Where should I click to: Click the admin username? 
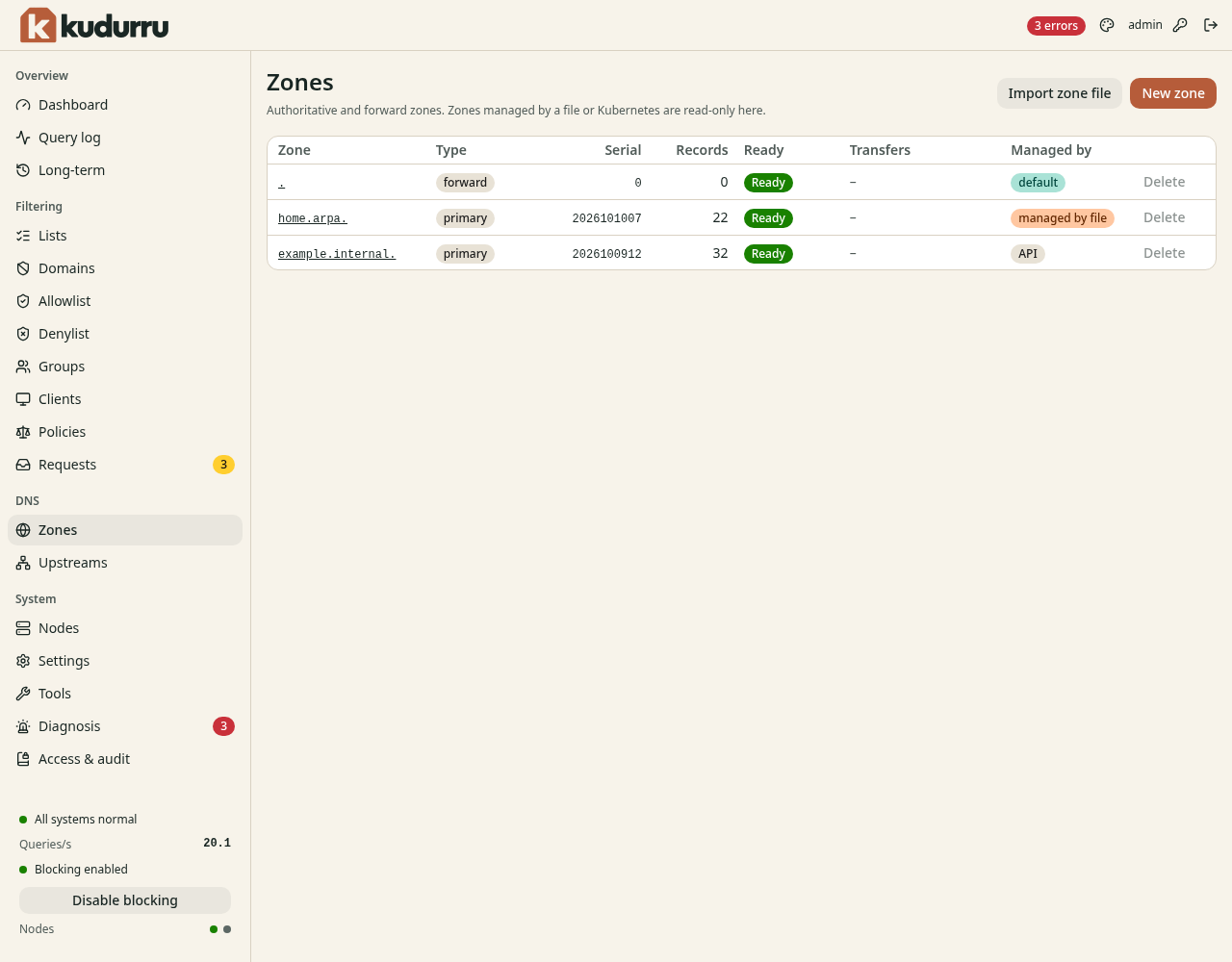(1145, 25)
